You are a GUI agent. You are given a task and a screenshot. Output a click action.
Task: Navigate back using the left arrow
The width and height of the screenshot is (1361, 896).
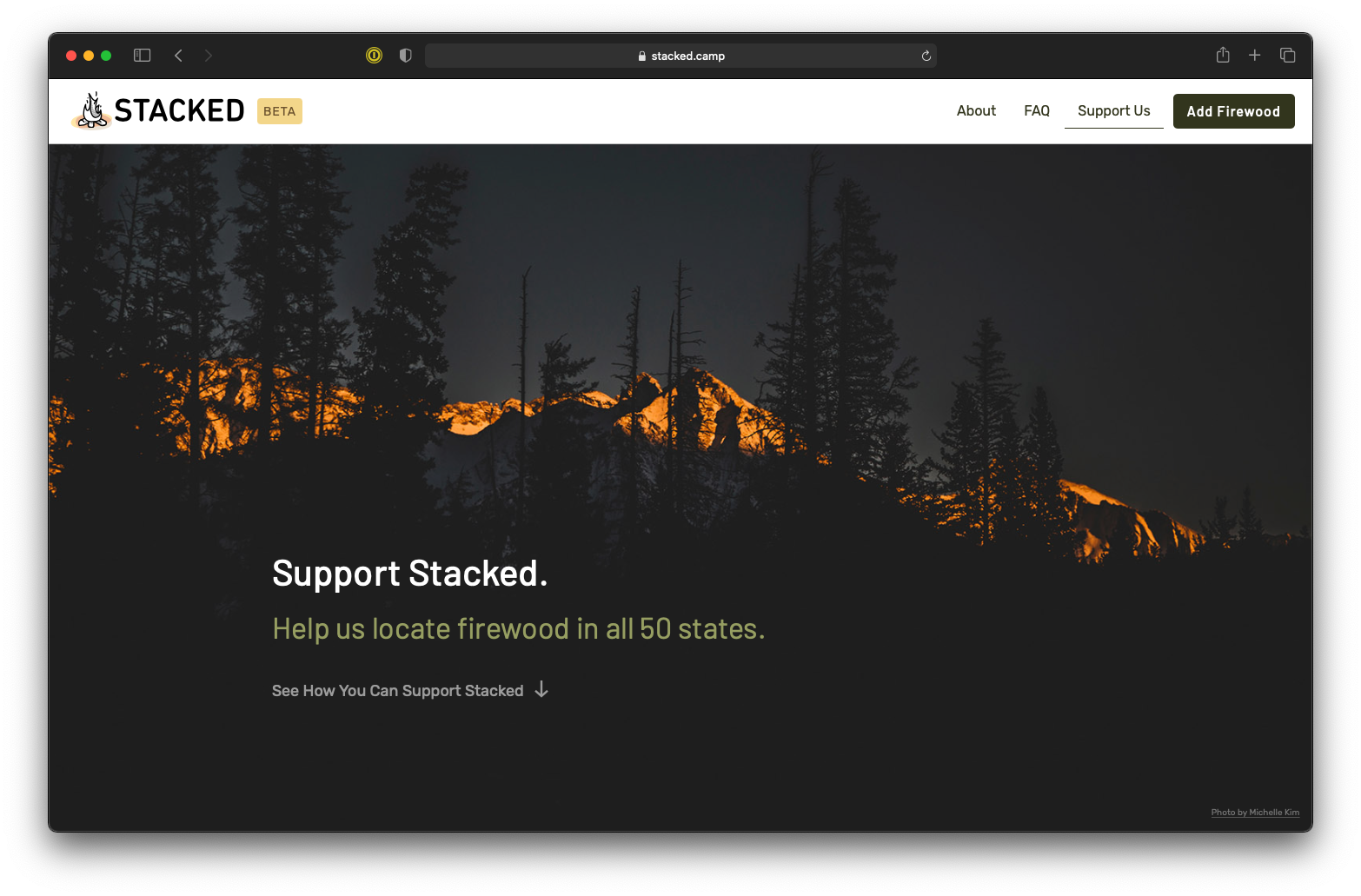[178, 55]
